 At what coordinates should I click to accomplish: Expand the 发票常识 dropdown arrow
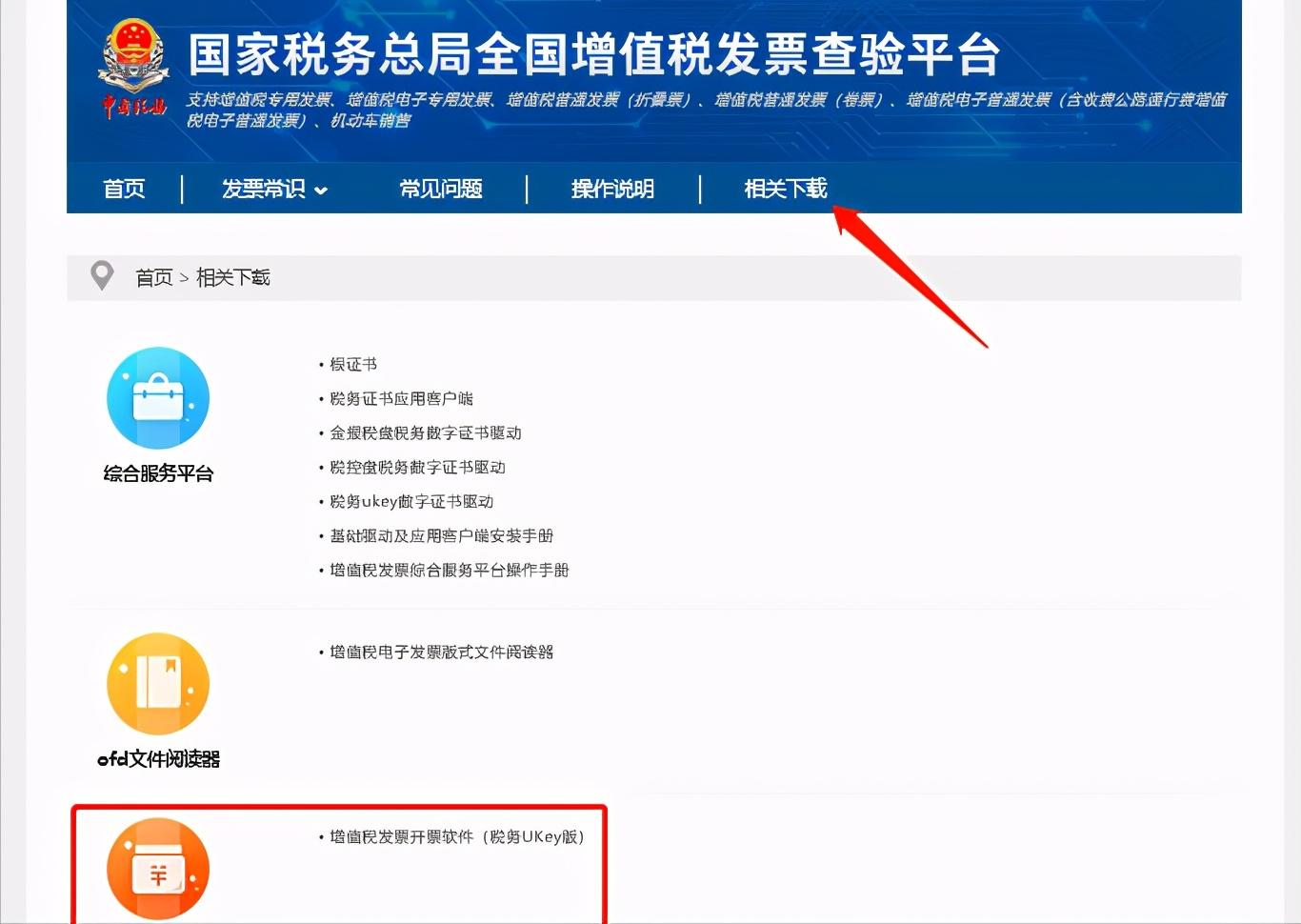[x=321, y=191]
